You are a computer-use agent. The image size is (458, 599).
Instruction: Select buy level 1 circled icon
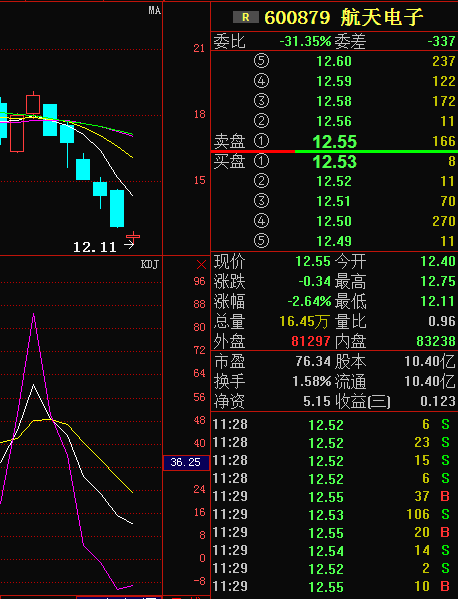click(x=261, y=161)
